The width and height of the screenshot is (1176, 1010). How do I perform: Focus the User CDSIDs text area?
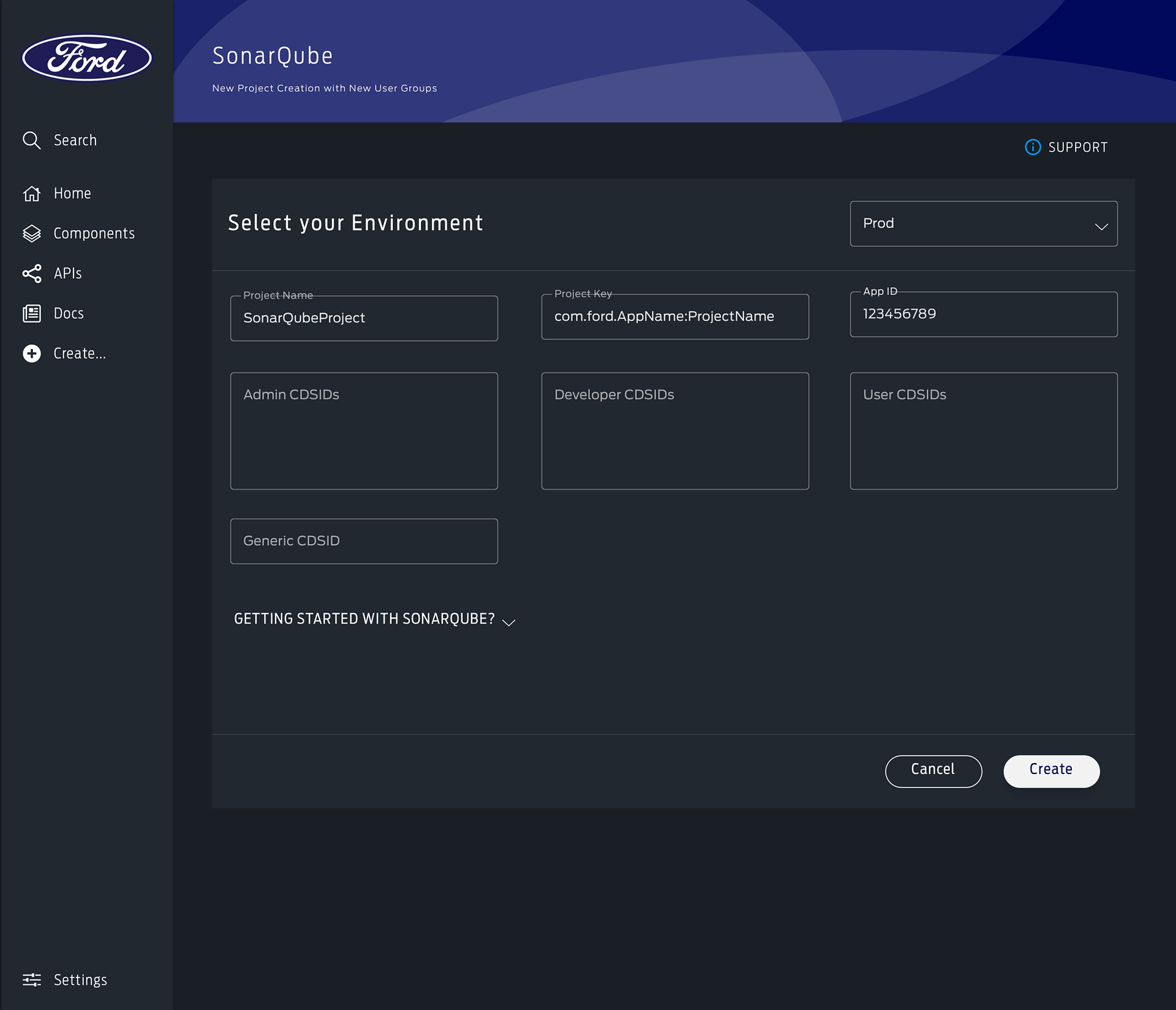point(984,431)
